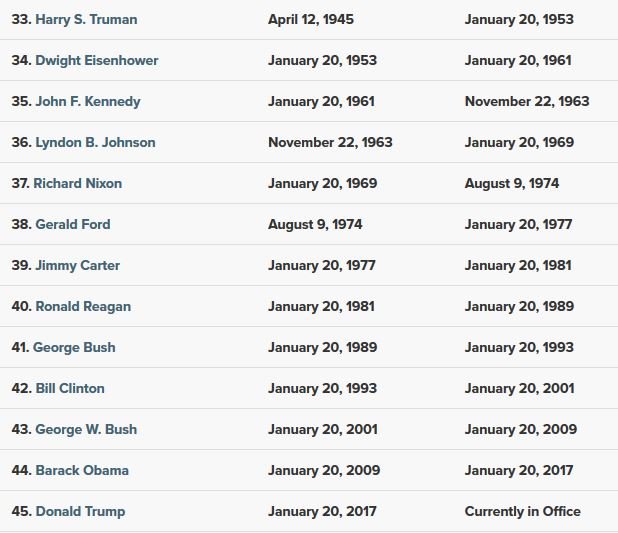Visit the Ronald Reagan link
Screen dimensions: 618x533
coord(83,306)
